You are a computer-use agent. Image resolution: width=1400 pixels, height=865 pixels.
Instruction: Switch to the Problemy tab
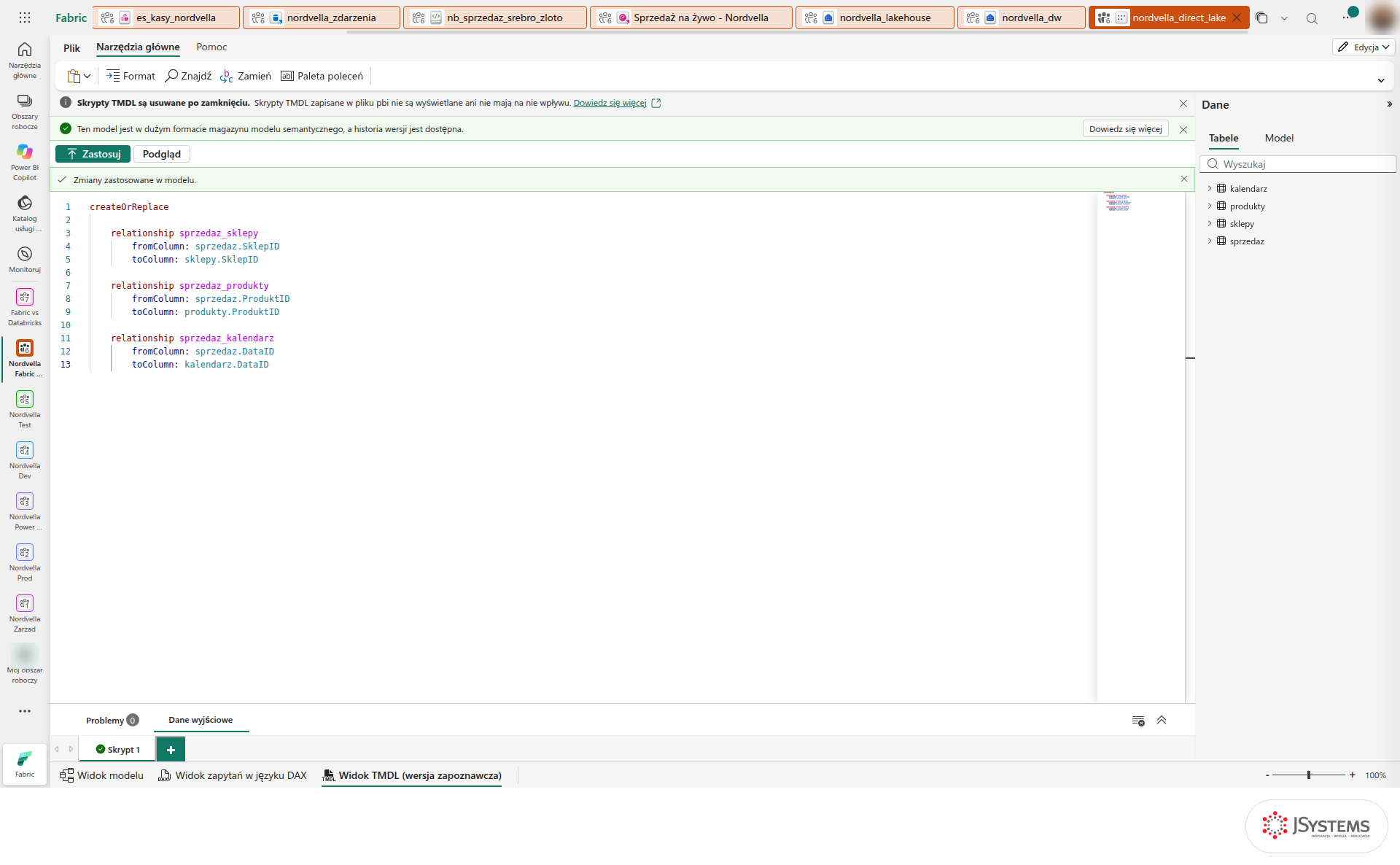(112, 720)
